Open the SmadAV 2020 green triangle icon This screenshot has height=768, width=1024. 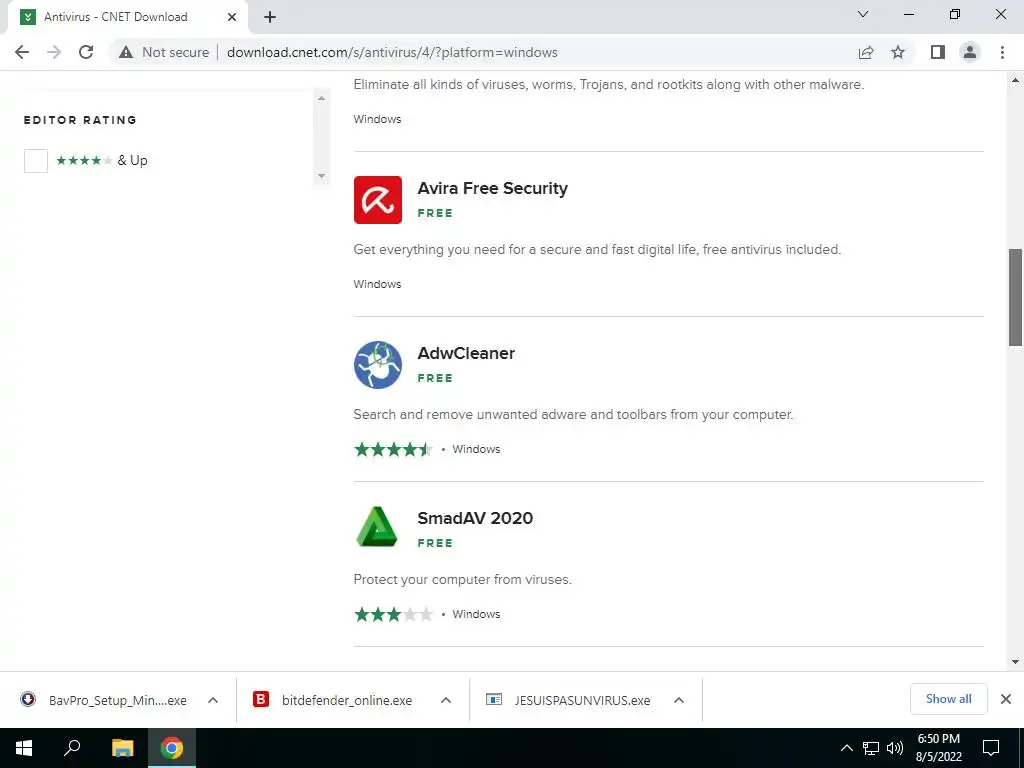(377, 527)
